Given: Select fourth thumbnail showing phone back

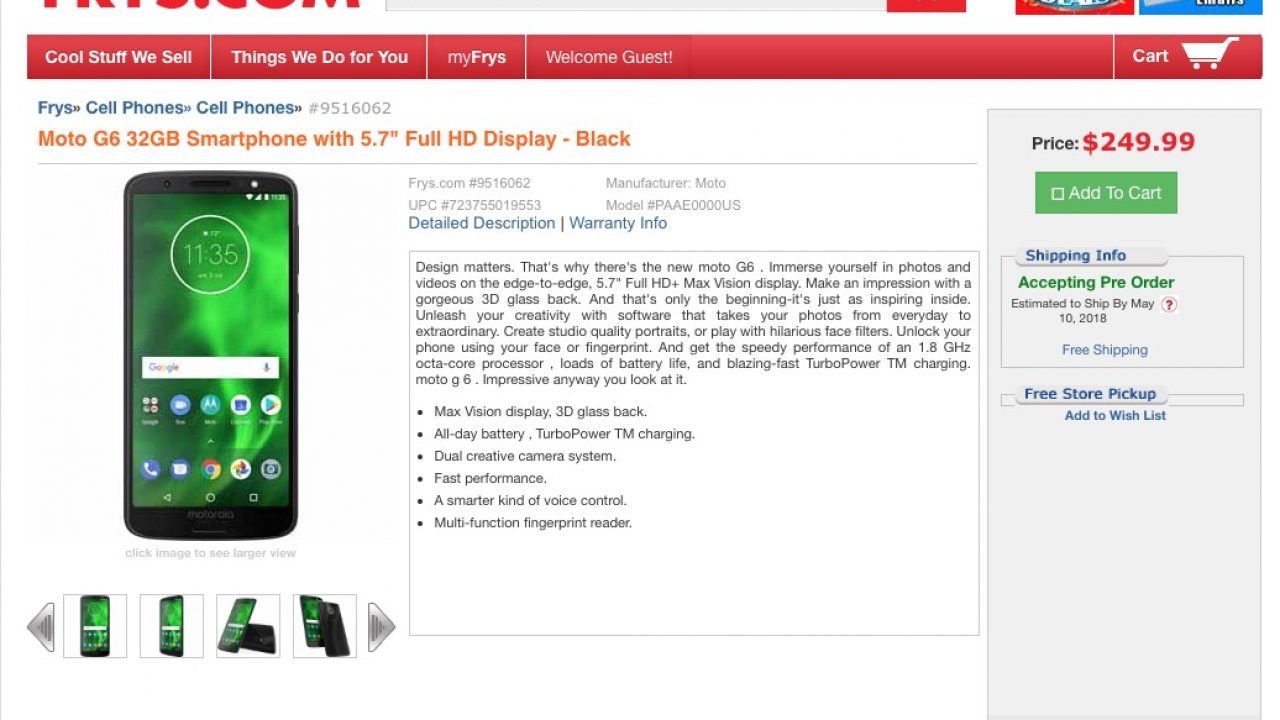Looking at the screenshot, I should tap(325, 626).
